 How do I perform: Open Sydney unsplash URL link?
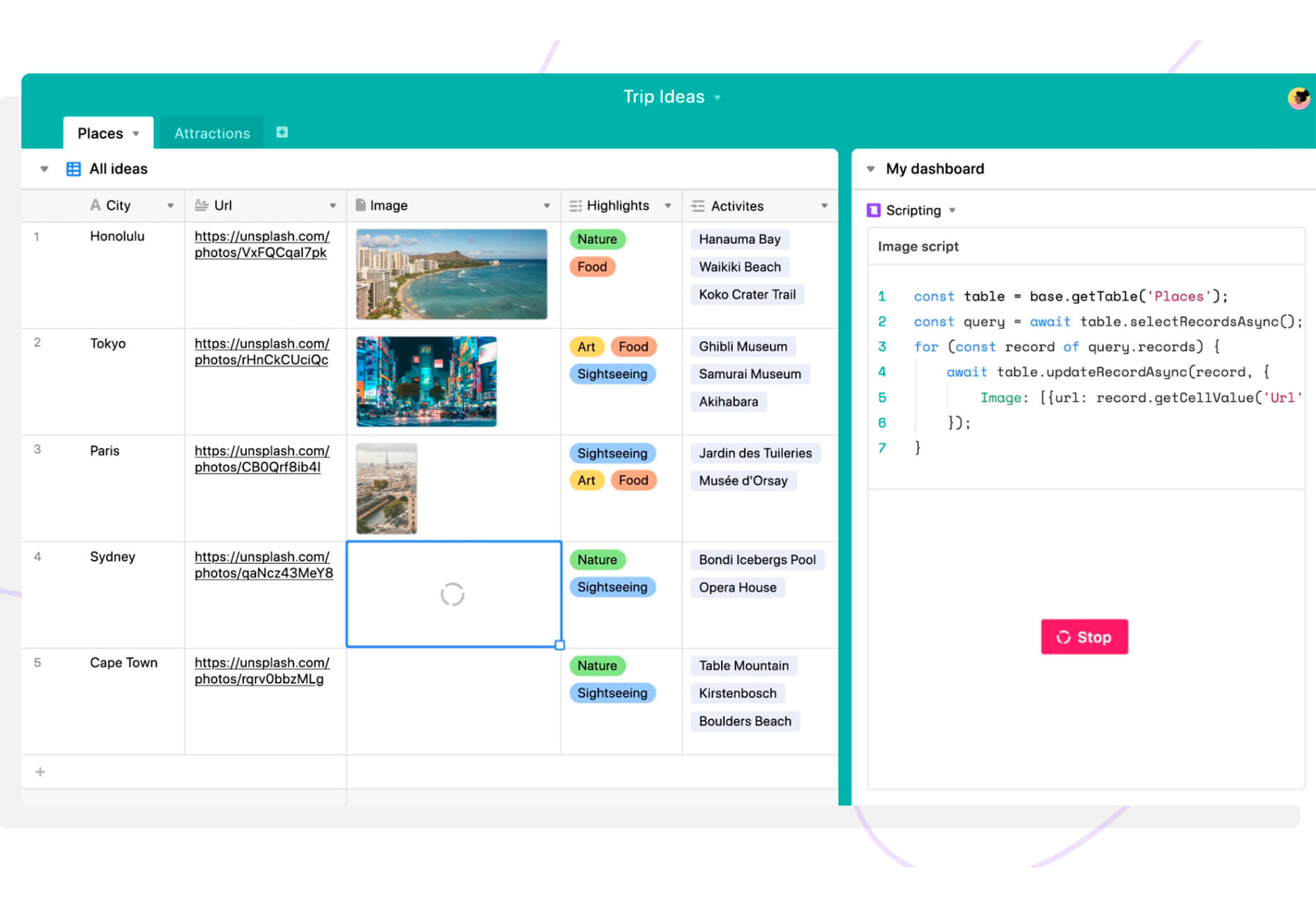pos(264,564)
